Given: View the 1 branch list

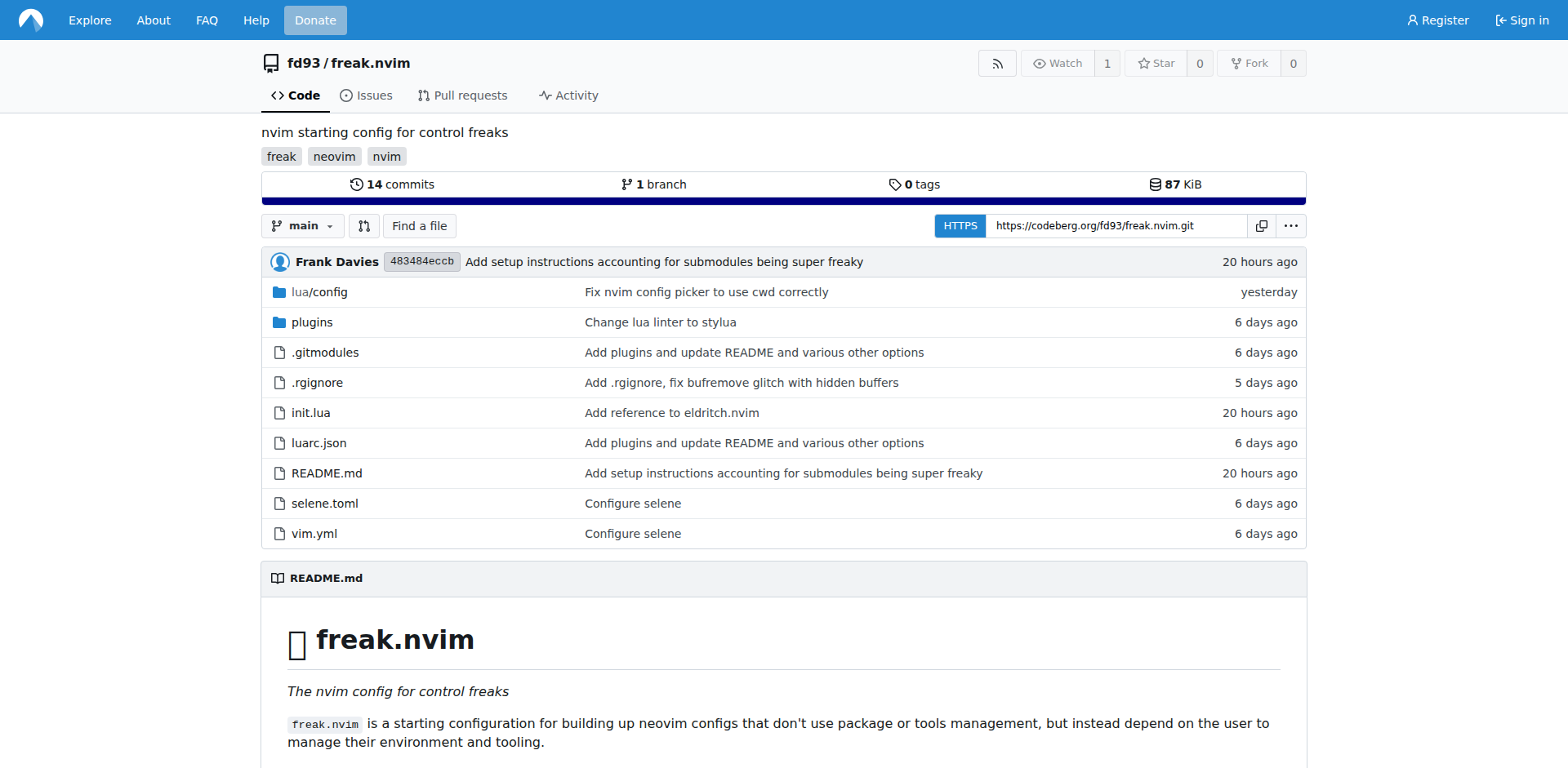Looking at the screenshot, I should click(653, 184).
